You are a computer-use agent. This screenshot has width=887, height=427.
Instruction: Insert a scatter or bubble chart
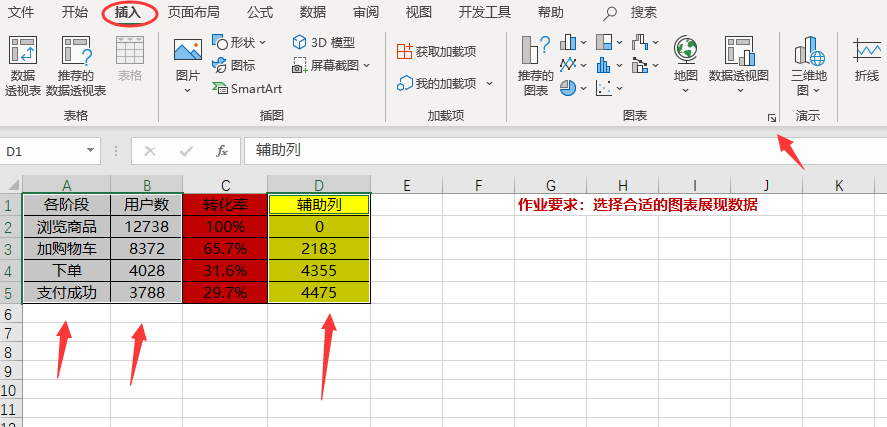604,88
